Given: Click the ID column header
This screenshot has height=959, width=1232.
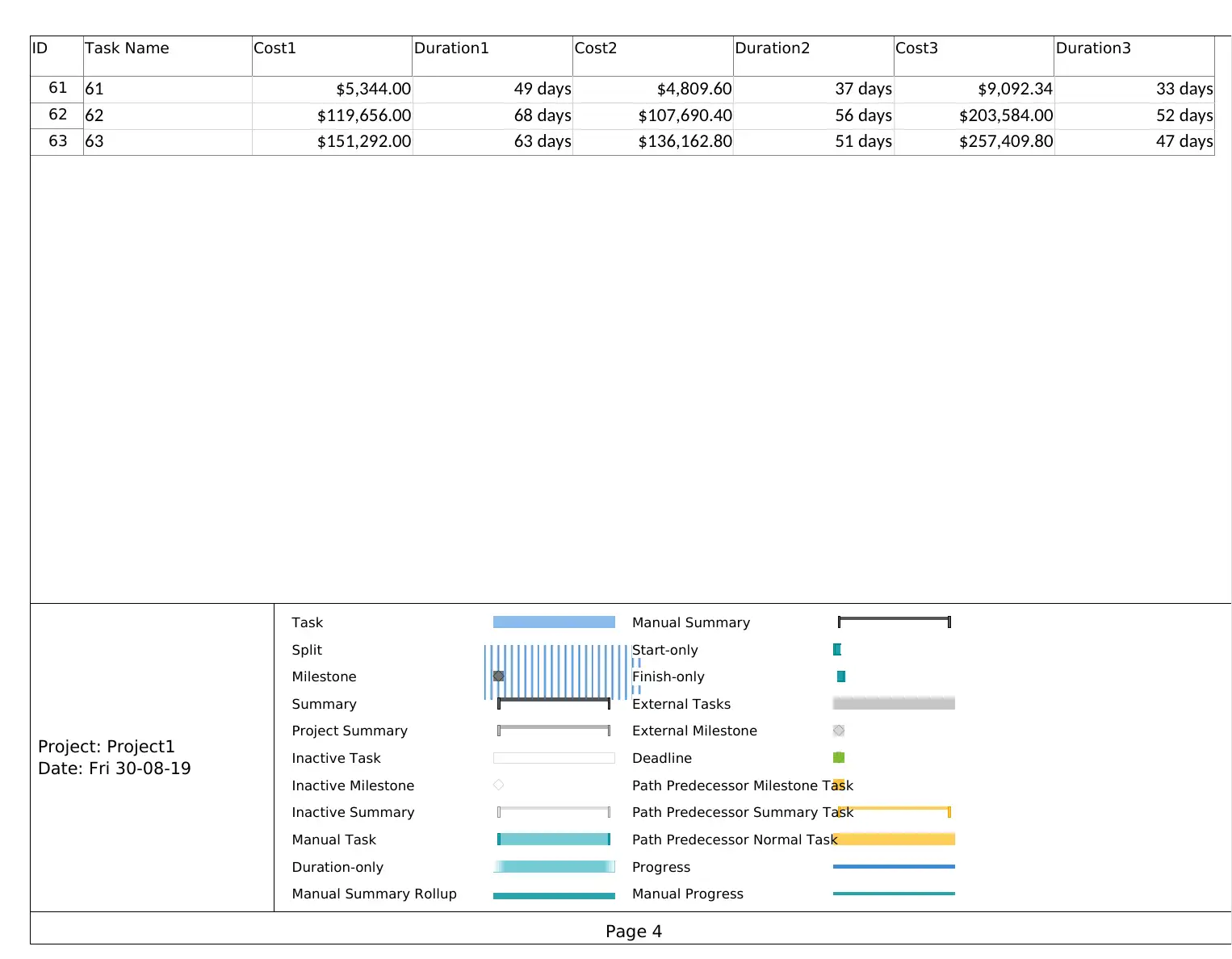Looking at the screenshot, I should pos(57,56).
